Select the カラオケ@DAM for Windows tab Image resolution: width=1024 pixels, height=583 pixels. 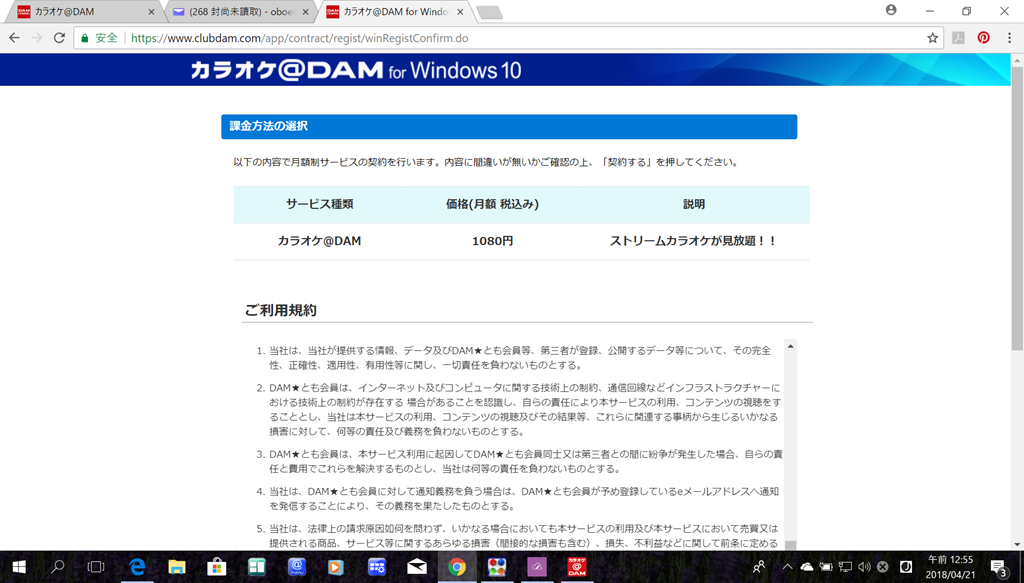click(x=394, y=12)
